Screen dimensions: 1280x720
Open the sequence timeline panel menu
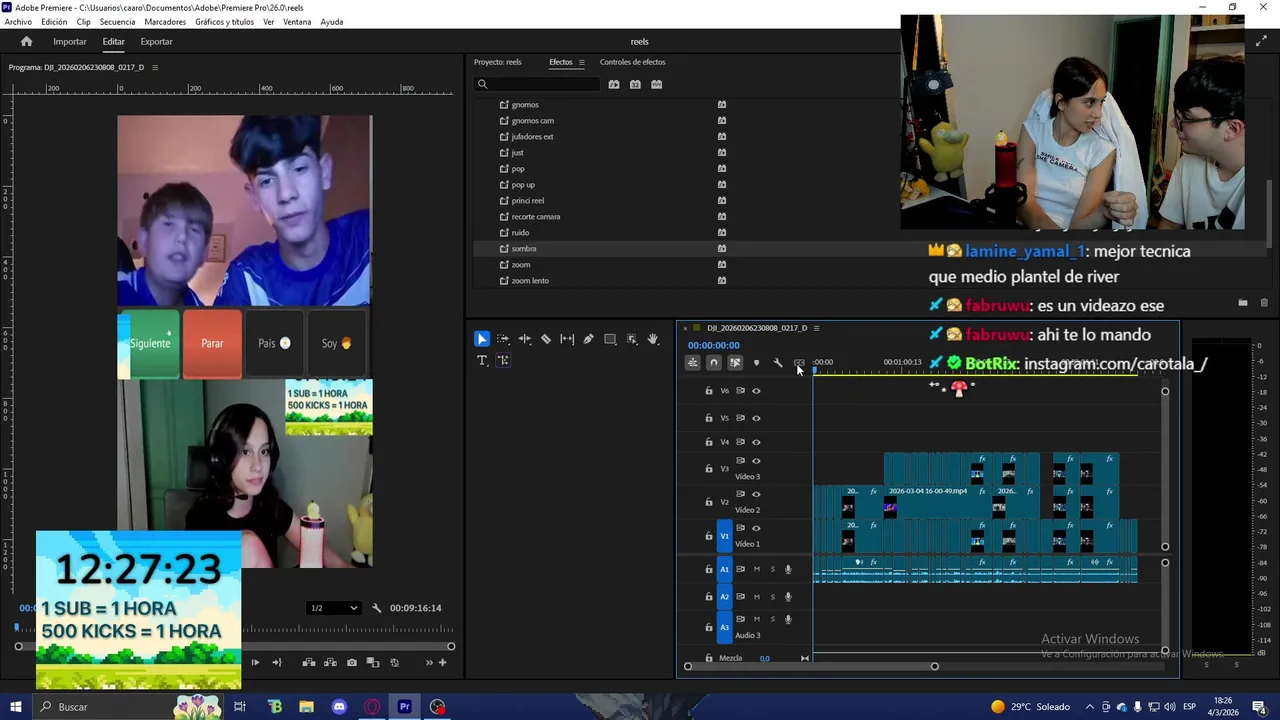[816, 328]
